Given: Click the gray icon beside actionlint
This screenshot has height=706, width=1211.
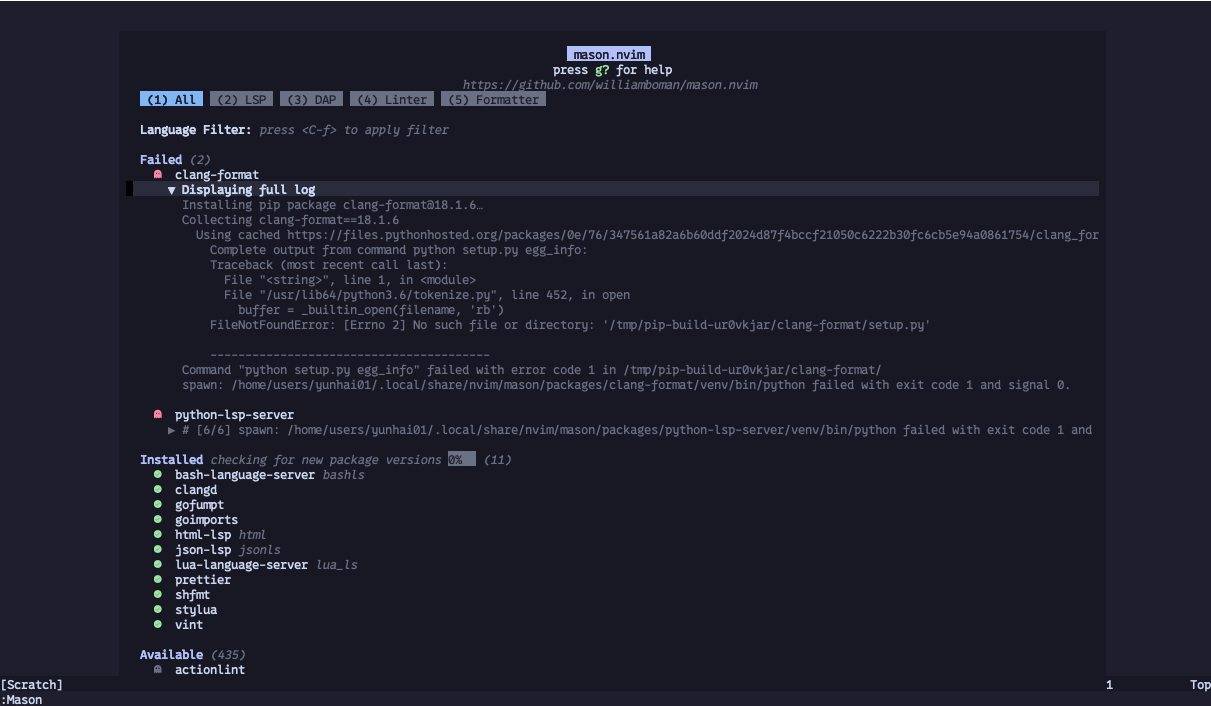Looking at the screenshot, I should coord(158,669).
